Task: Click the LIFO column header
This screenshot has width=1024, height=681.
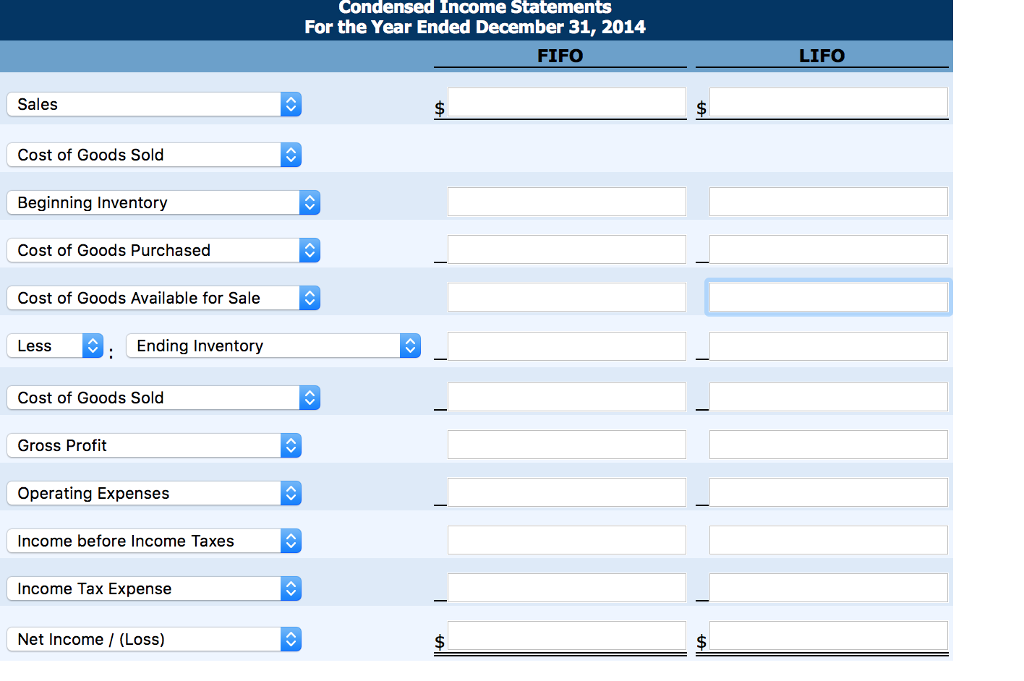Action: click(x=822, y=55)
